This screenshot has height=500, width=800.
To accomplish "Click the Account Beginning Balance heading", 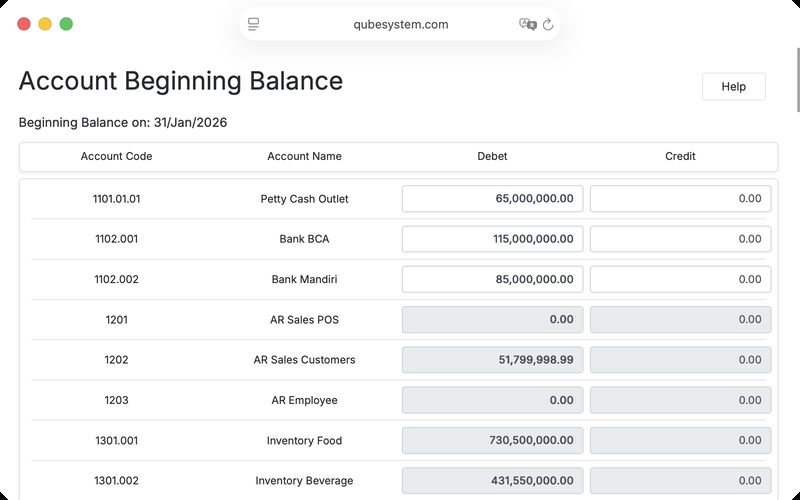I will point(181,81).
